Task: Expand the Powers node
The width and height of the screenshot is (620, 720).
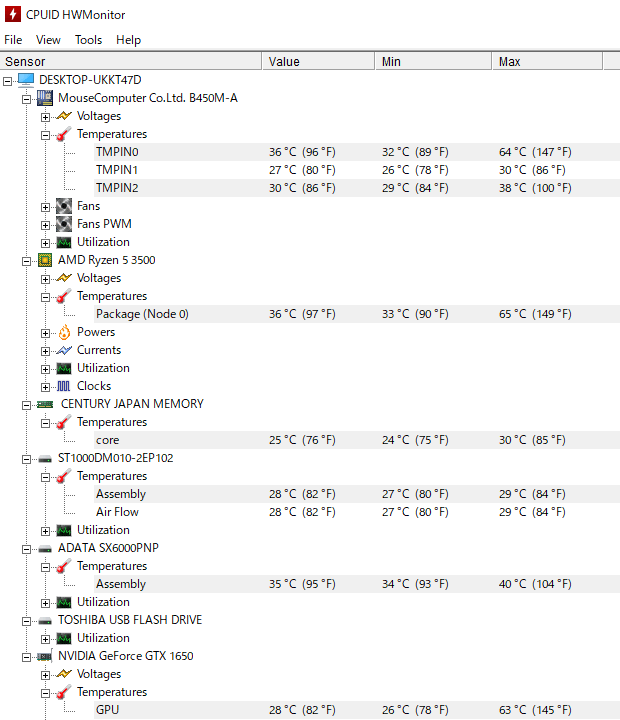Action: [x=45, y=333]
